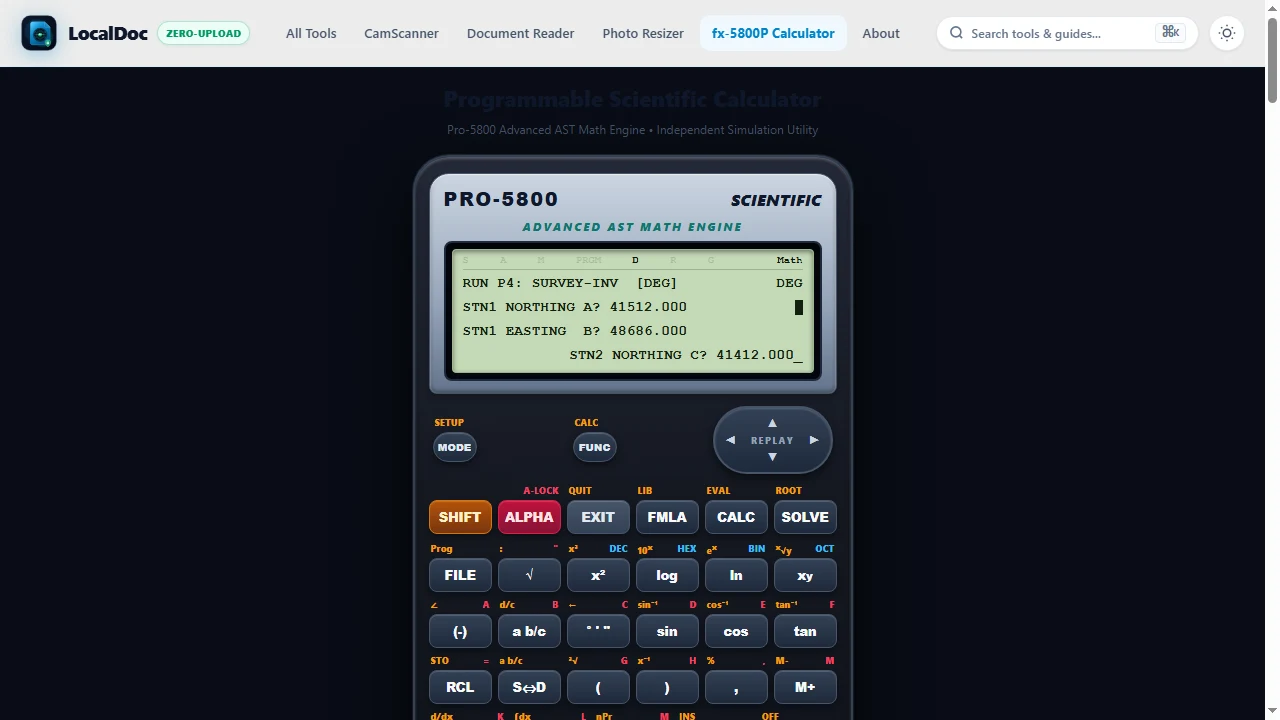
Task: Open the CamScanner tab
Action: (x=401, y=33)
